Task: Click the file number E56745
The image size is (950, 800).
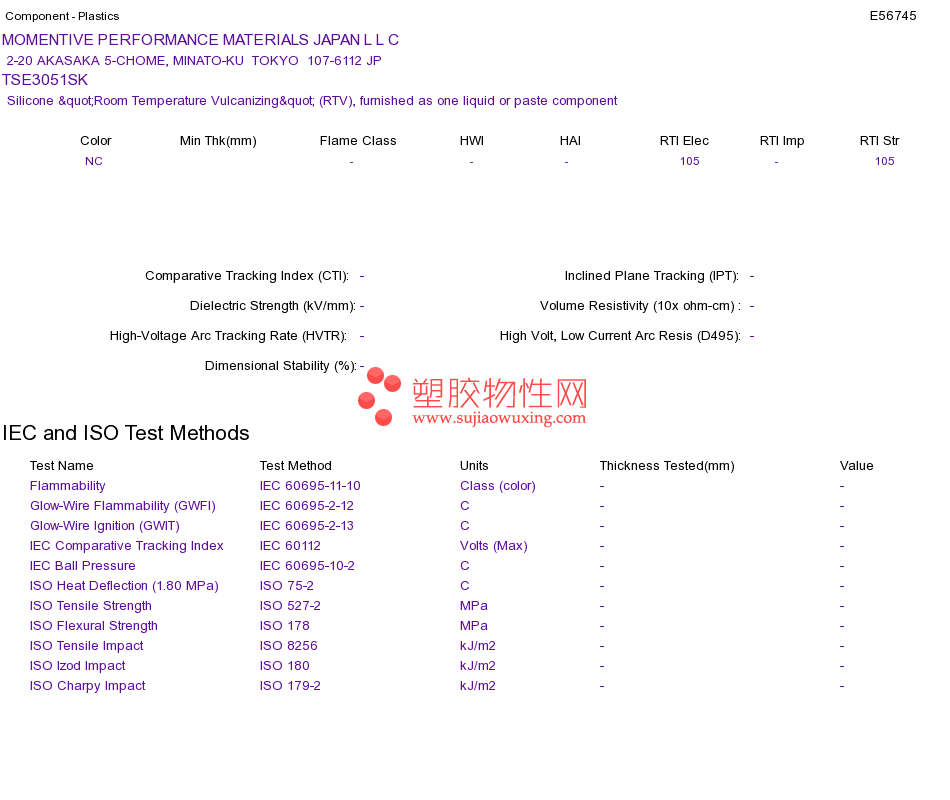Action: [x=892, y=16]
